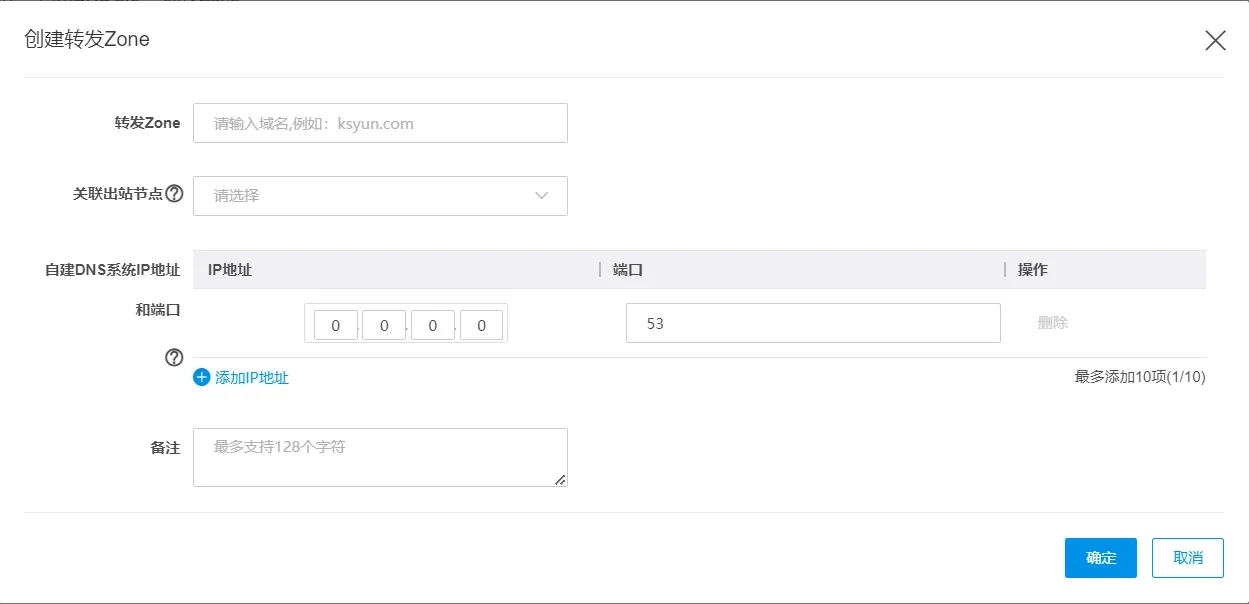Viewport: 1249px width, 604px height.
Task: Click the fourth IP address octet box
Action: tap(482, 326)
